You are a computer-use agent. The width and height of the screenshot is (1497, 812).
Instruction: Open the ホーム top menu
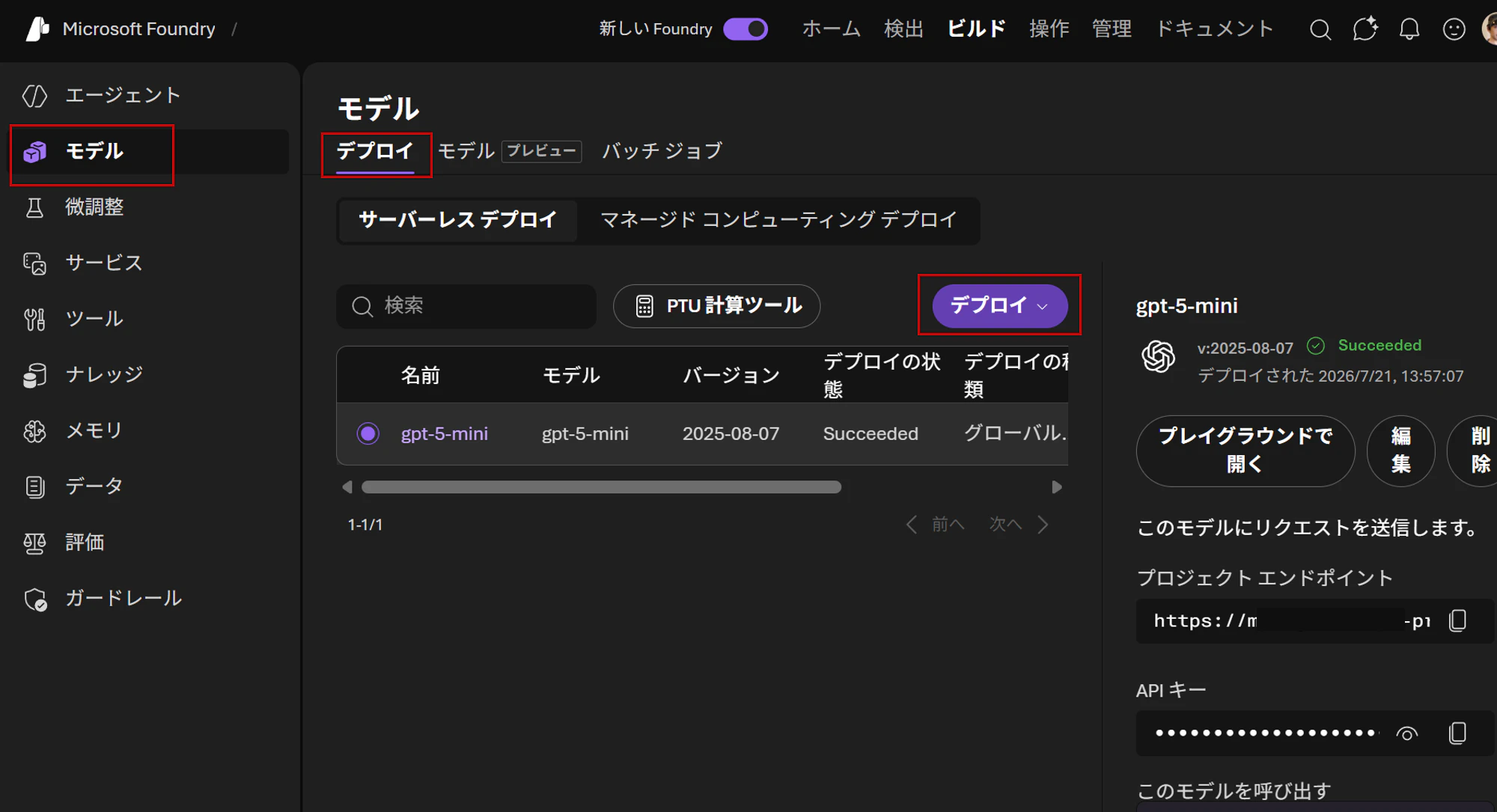coord(832,29)
